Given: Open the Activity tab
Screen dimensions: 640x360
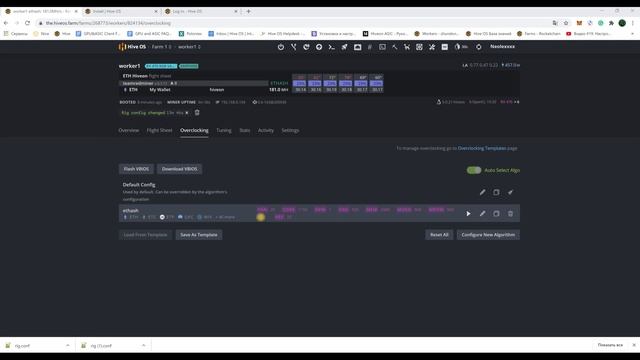Looking at the screenshot, I should point(266,130).
